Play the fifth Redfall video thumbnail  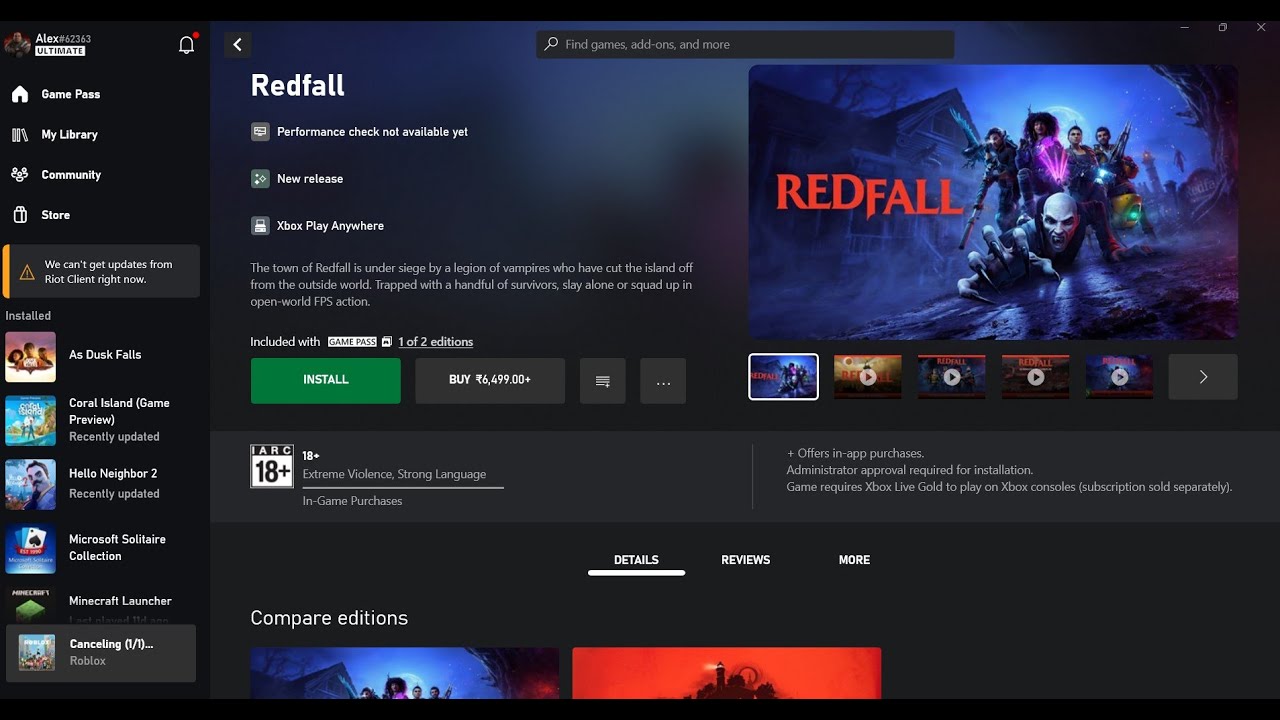(1120, 377)
